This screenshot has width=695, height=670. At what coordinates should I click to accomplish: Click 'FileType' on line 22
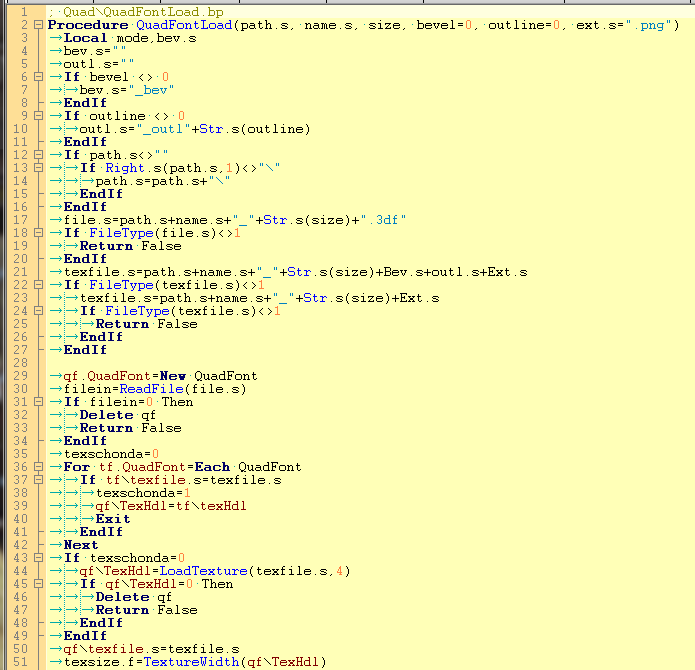(121, 284)
